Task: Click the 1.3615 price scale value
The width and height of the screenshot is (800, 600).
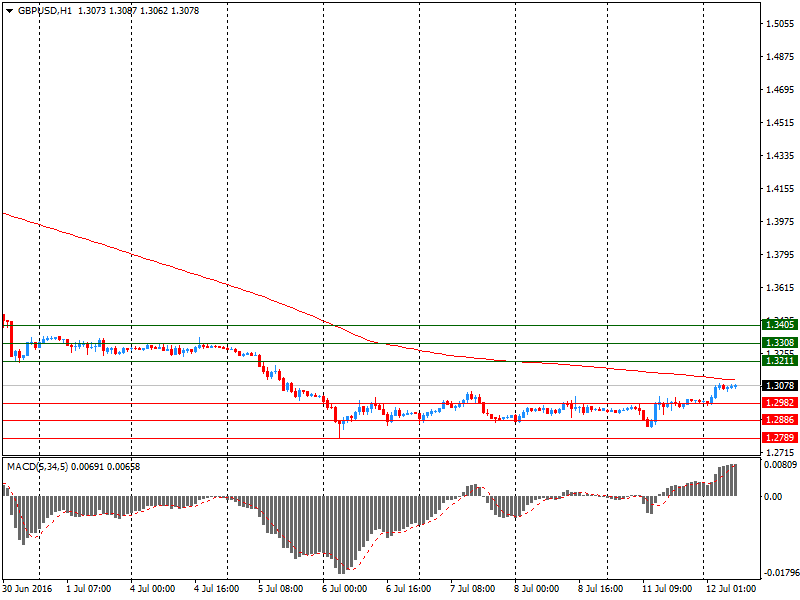Action: (x=780, y=288)
